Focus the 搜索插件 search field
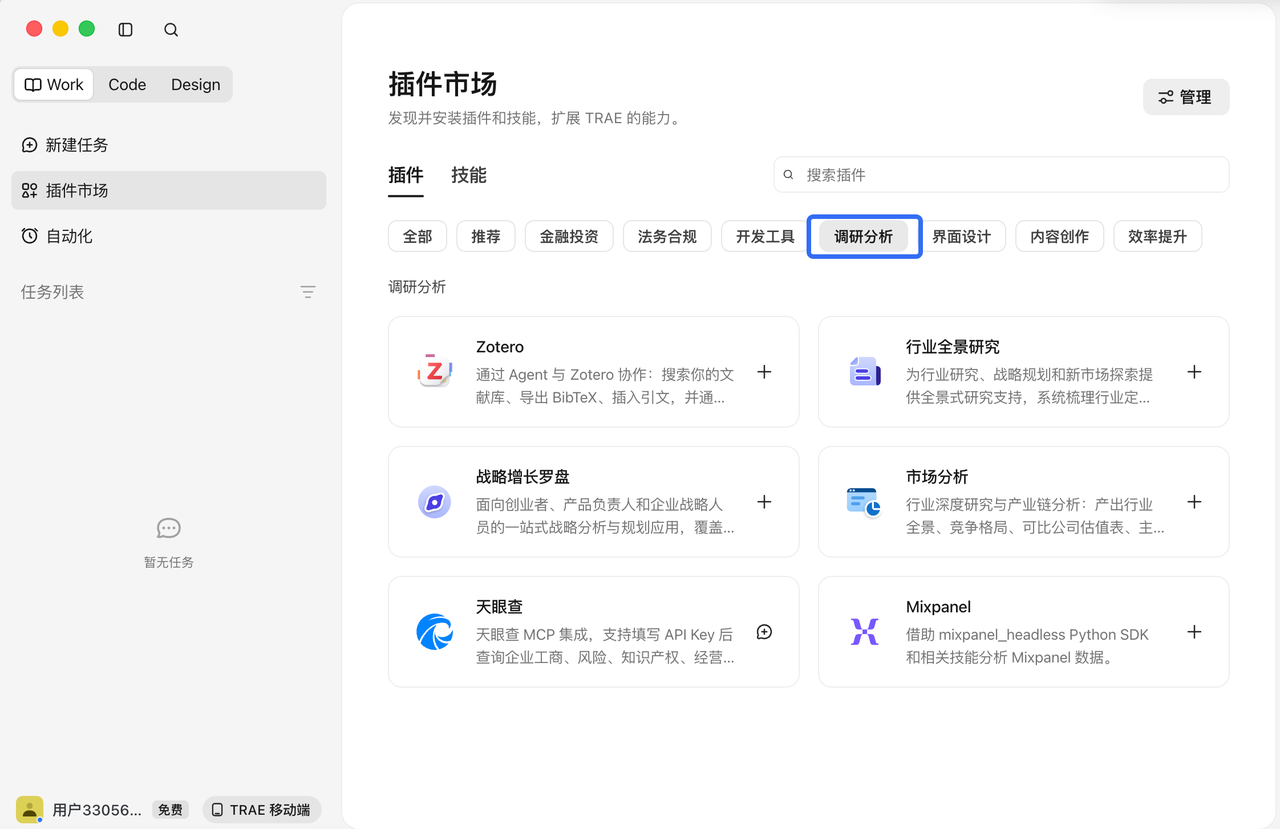The height and width of the screenshot is (829, 1280). [1001, 174]
